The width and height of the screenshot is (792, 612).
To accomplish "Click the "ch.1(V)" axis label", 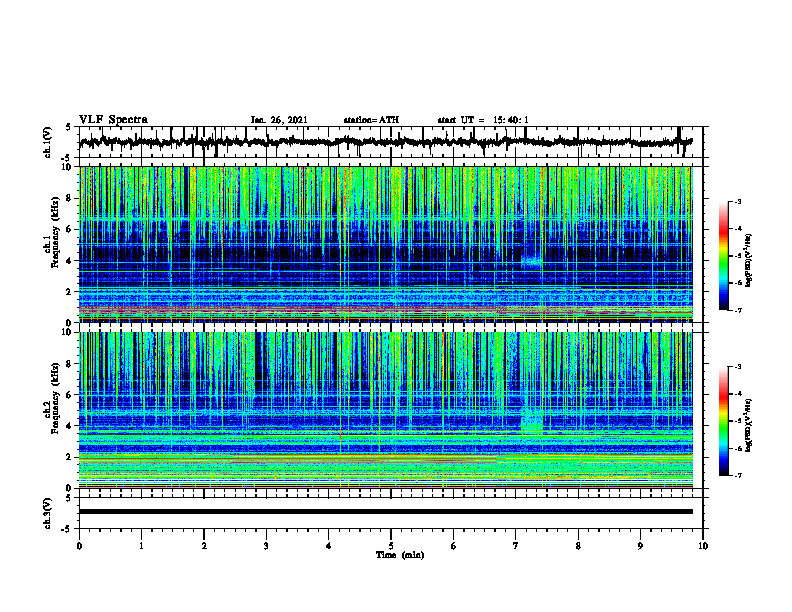I will point(48,142).
